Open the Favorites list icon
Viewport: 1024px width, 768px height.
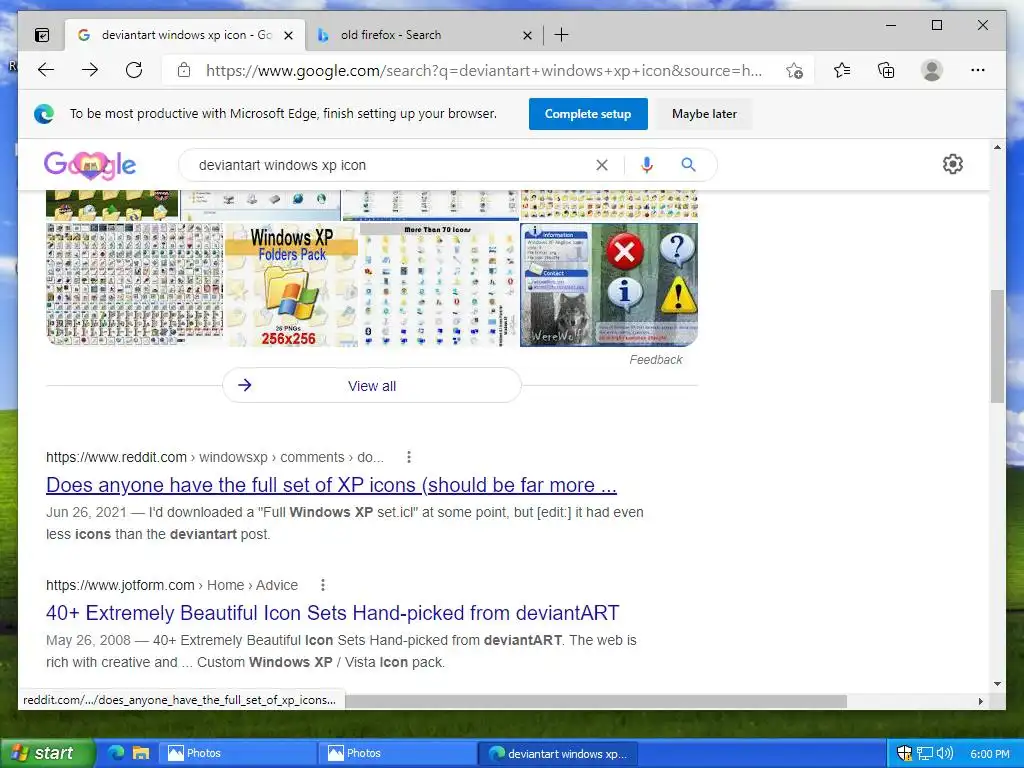click(x=842, y=70)
